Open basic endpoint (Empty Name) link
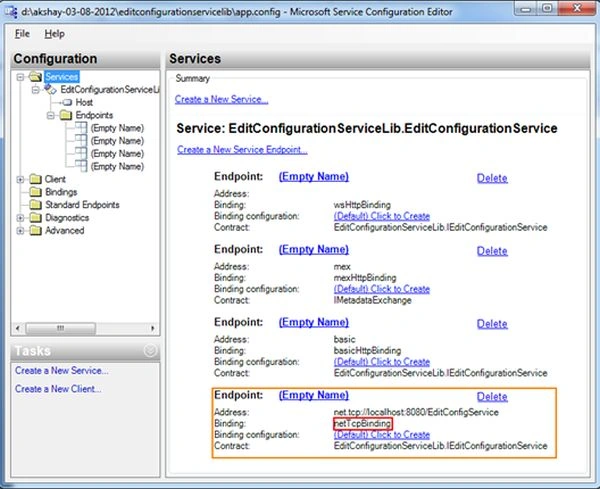This screenshot has height=489, width=600. click(x=314, y=322)
